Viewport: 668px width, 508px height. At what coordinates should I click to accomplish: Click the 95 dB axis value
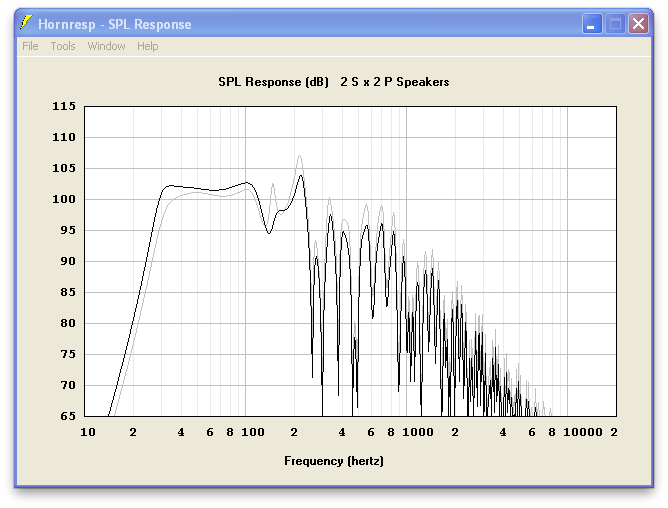tap(68, 230)
